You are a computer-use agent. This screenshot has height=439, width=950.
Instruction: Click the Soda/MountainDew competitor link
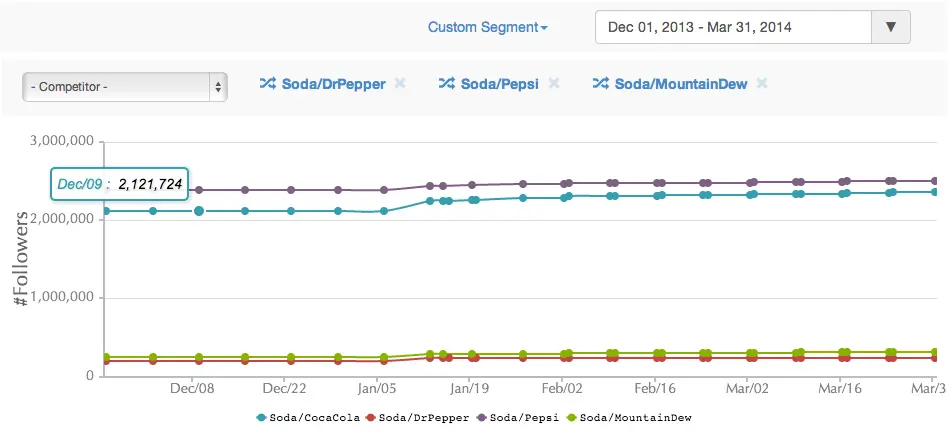[680, 84]
